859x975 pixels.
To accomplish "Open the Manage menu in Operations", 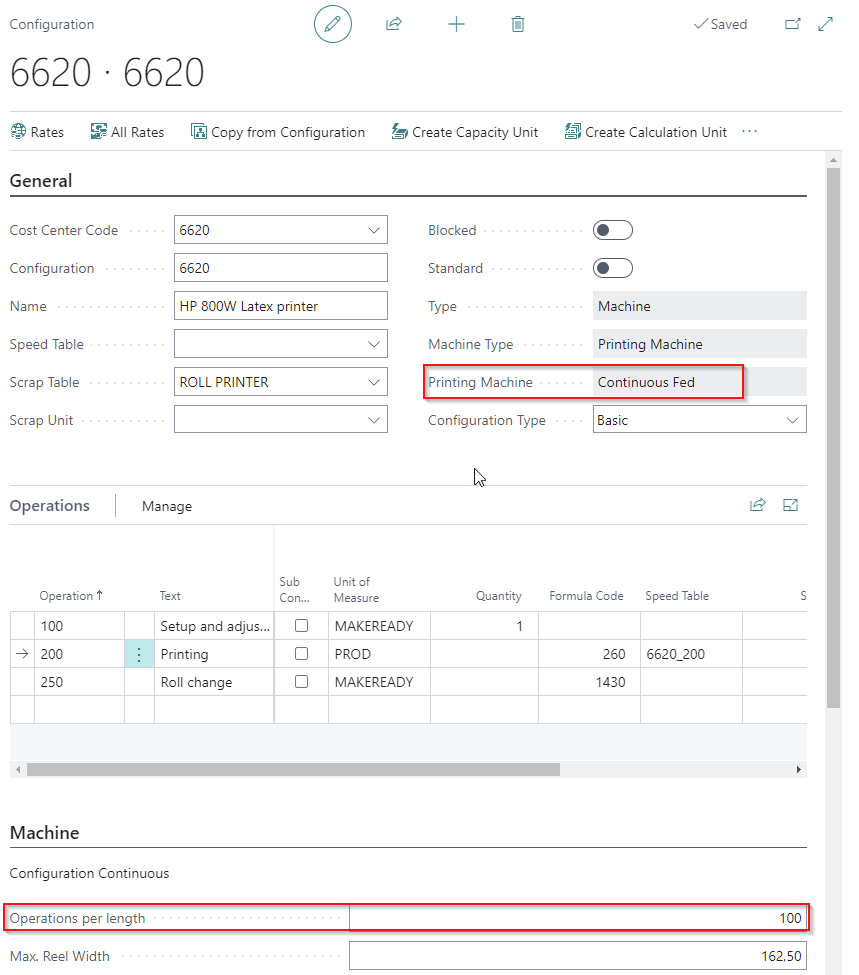I will click(166, 505).
